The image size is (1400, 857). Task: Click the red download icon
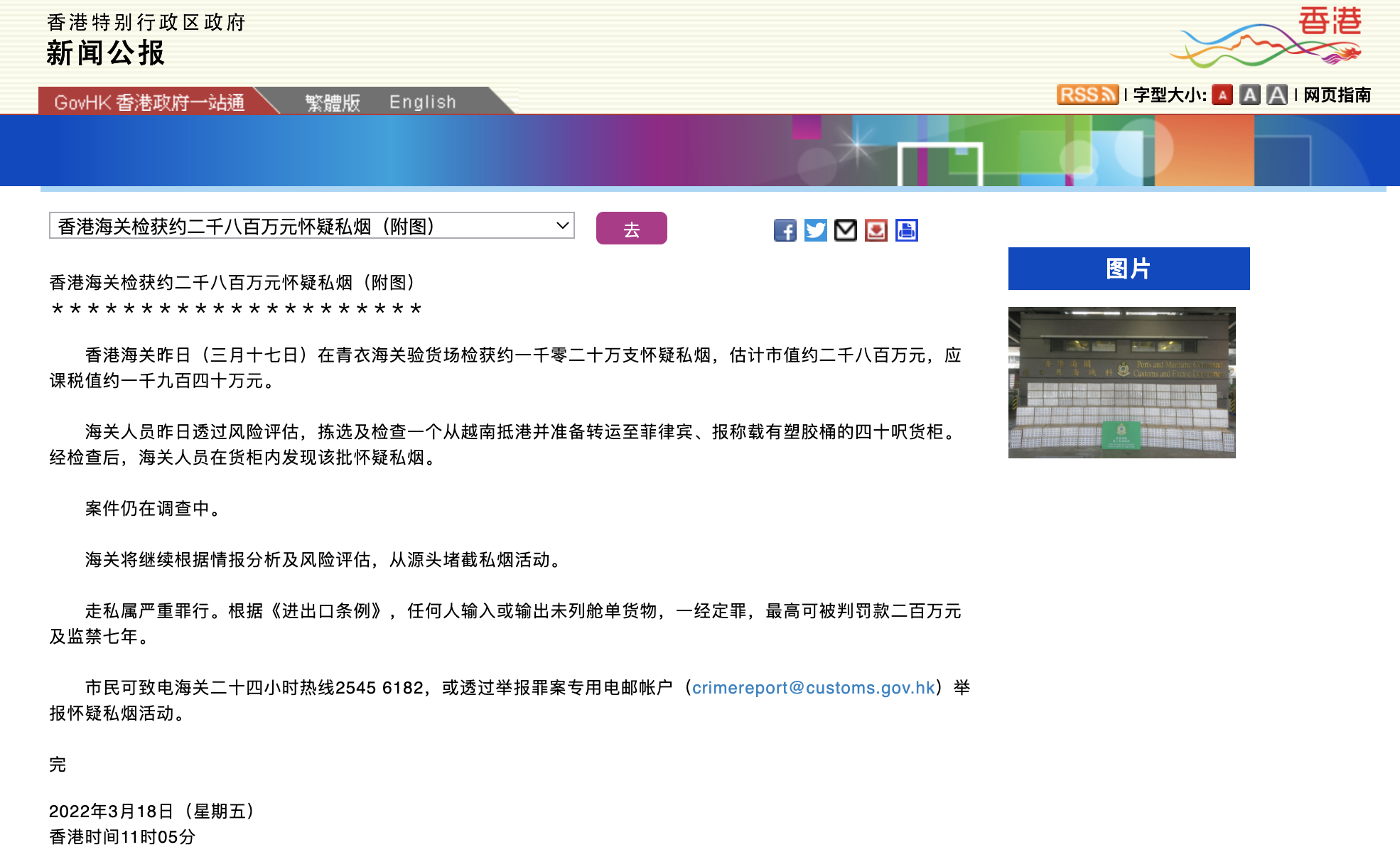(x=876, y=230)
